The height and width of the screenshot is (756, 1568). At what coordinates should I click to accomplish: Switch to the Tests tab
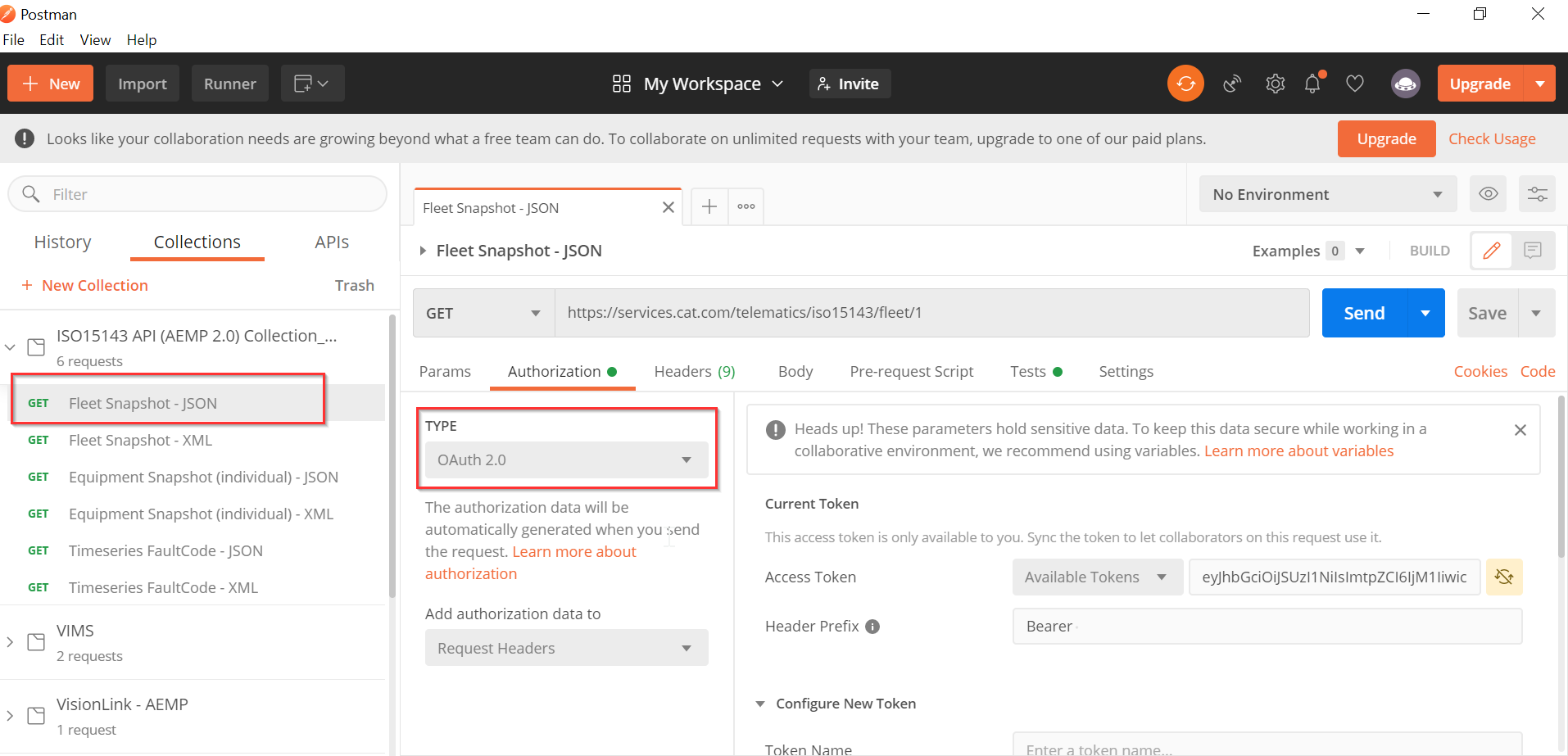click(1036, 371)
